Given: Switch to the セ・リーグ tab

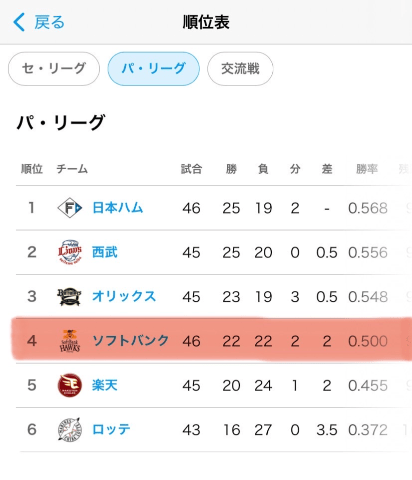Looking at the screenshot, I should (x=54, y=69).
